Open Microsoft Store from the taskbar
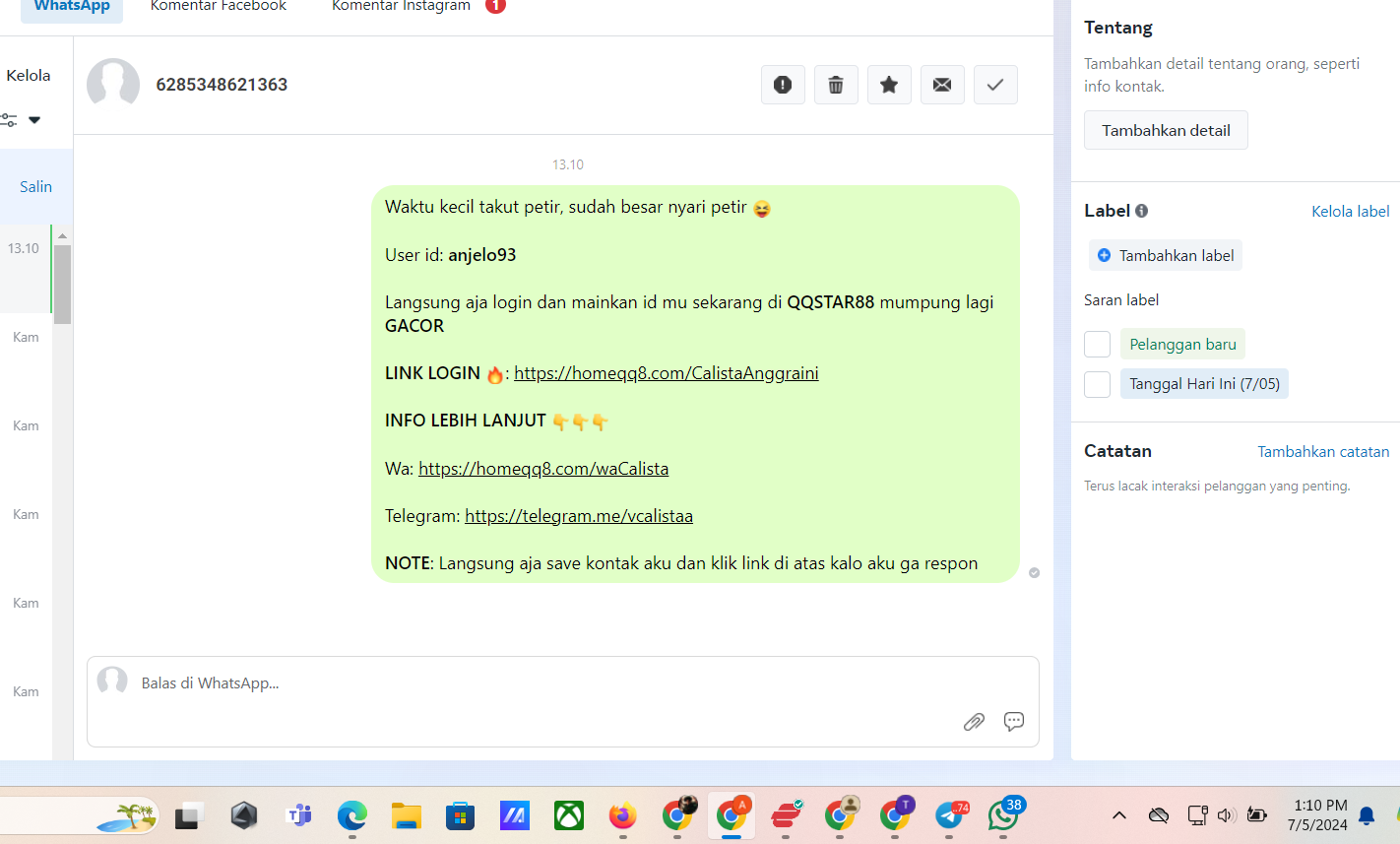The height and width of the screenshot is (844, 1400). click(x=460, y=815)
